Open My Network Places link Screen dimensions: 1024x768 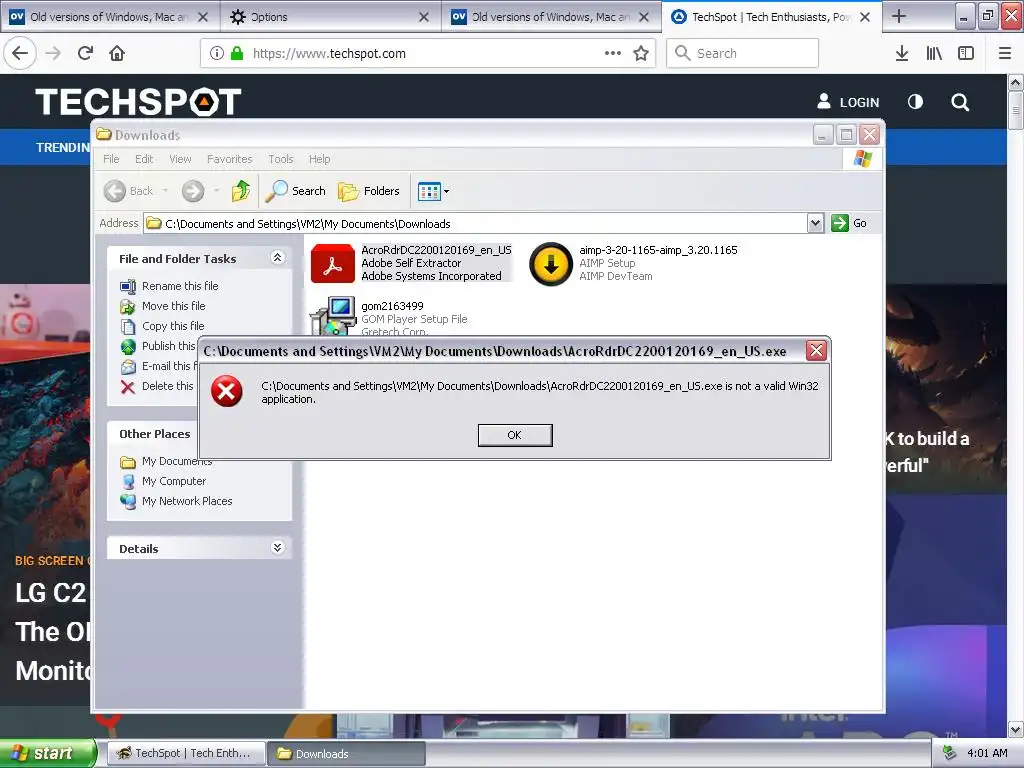[187, 502]
